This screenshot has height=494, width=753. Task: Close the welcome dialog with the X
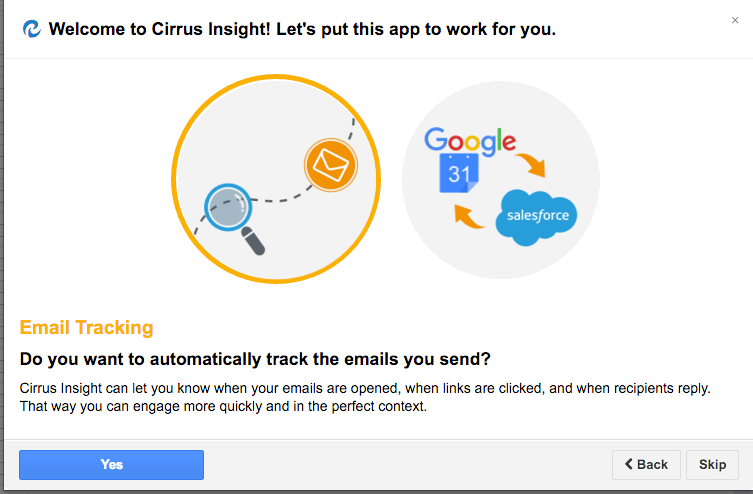pos(735,20)
